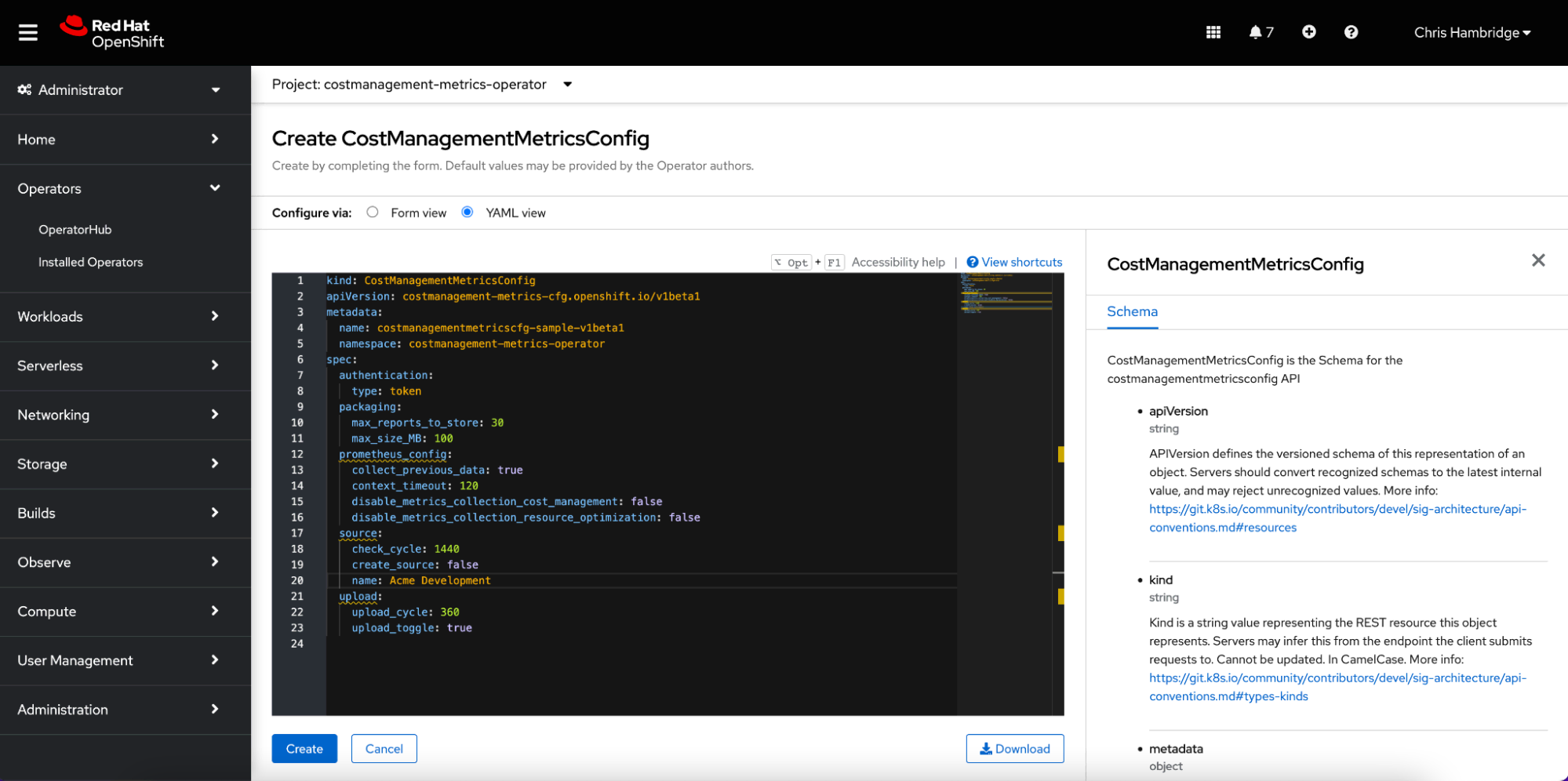
Task: Click the metadata property in schema
Action: (1176, 748)
